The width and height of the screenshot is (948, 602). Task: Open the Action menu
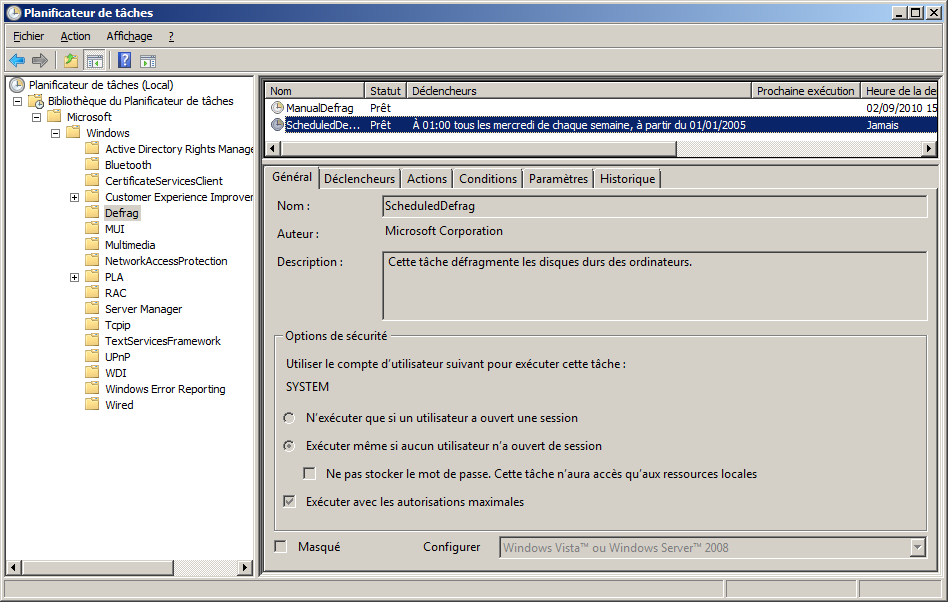(x=75, y=36)
